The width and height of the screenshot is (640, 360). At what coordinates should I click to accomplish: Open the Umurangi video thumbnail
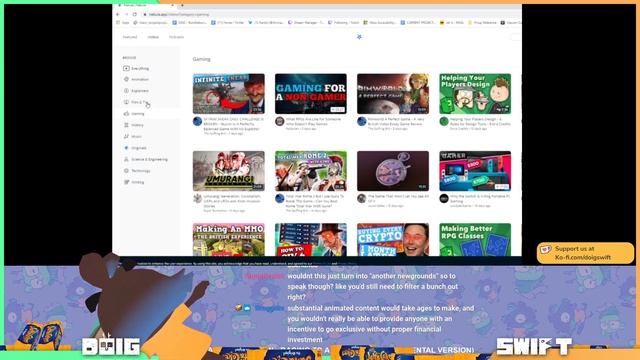point(229,171)
